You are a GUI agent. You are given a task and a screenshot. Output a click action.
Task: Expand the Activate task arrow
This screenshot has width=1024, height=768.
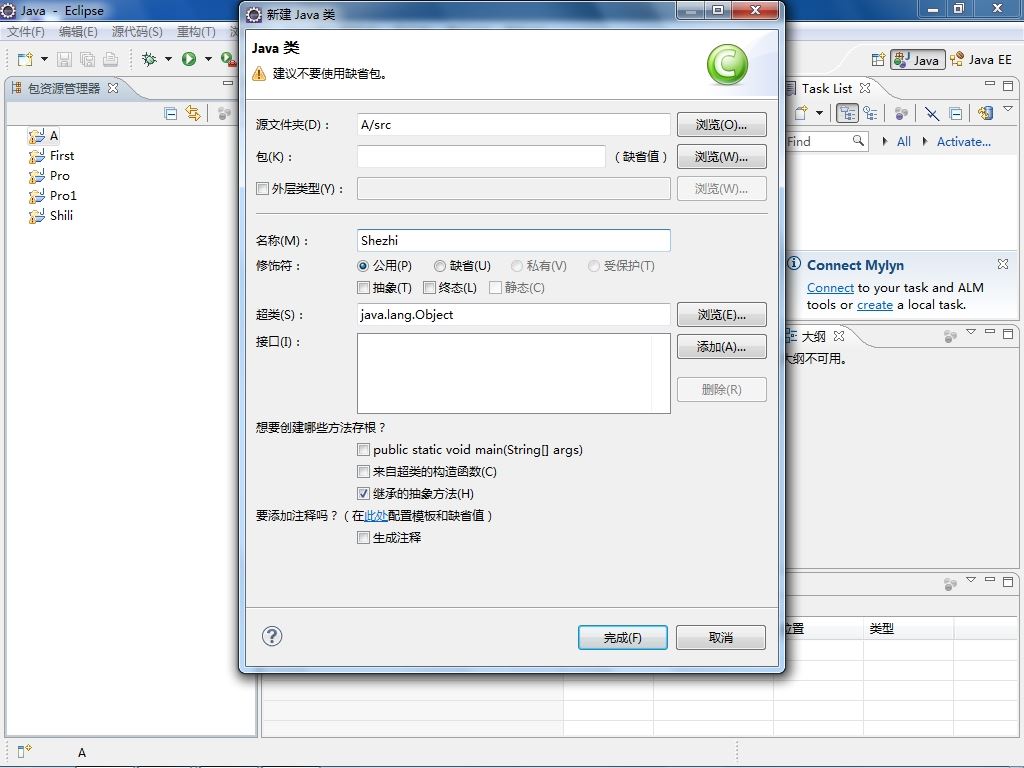[925, 141]
